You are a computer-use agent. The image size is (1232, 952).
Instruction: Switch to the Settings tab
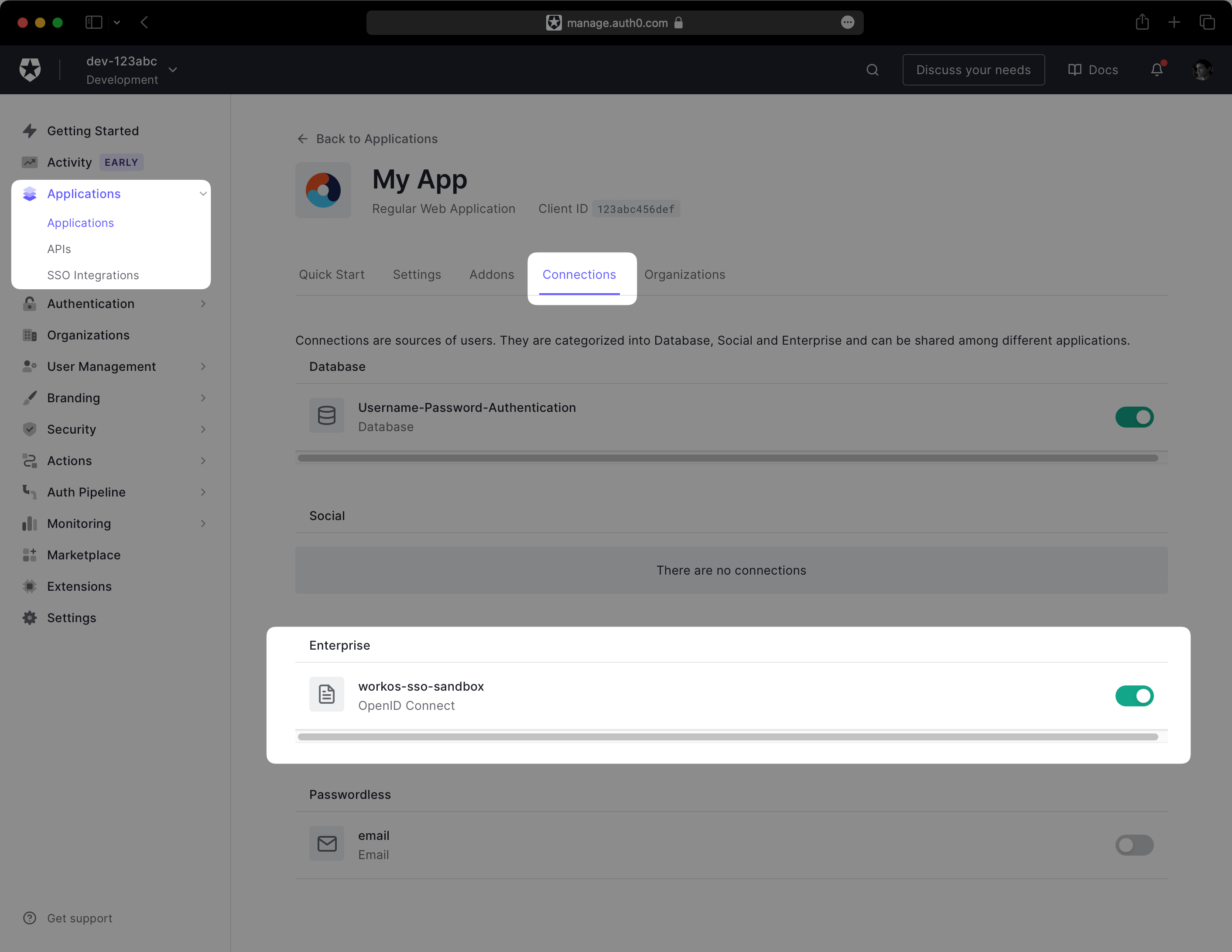pos(417,274)
